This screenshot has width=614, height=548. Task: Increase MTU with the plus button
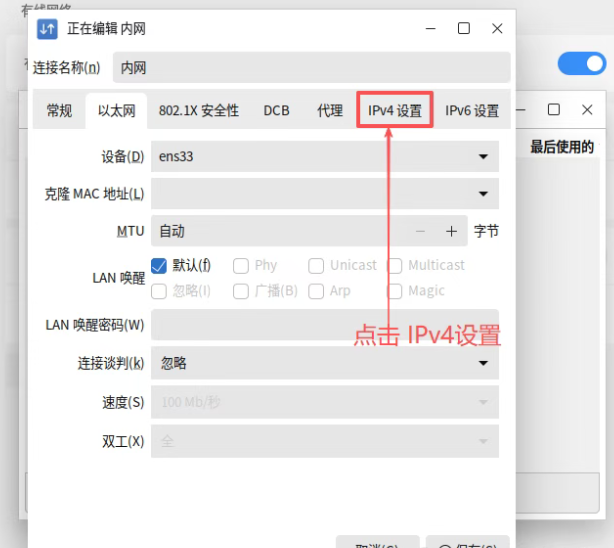pyautogui.click(x=451, y=231)
